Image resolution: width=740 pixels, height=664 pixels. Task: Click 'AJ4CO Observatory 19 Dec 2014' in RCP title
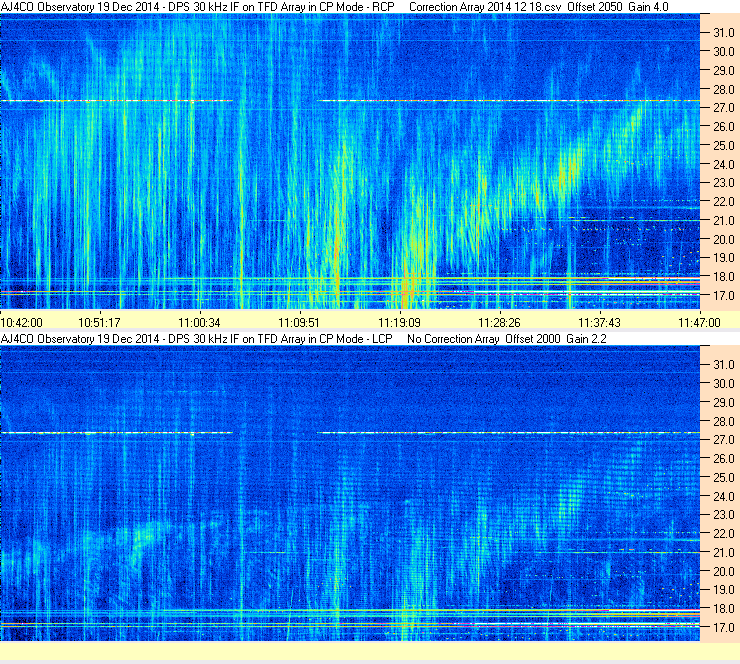(80, 7)
